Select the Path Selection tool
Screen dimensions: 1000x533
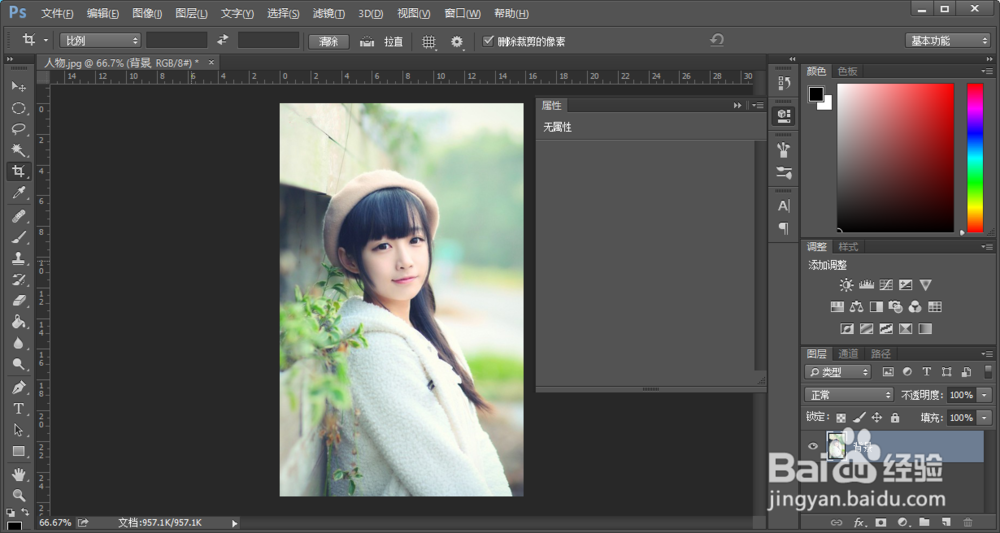(18, 430)
